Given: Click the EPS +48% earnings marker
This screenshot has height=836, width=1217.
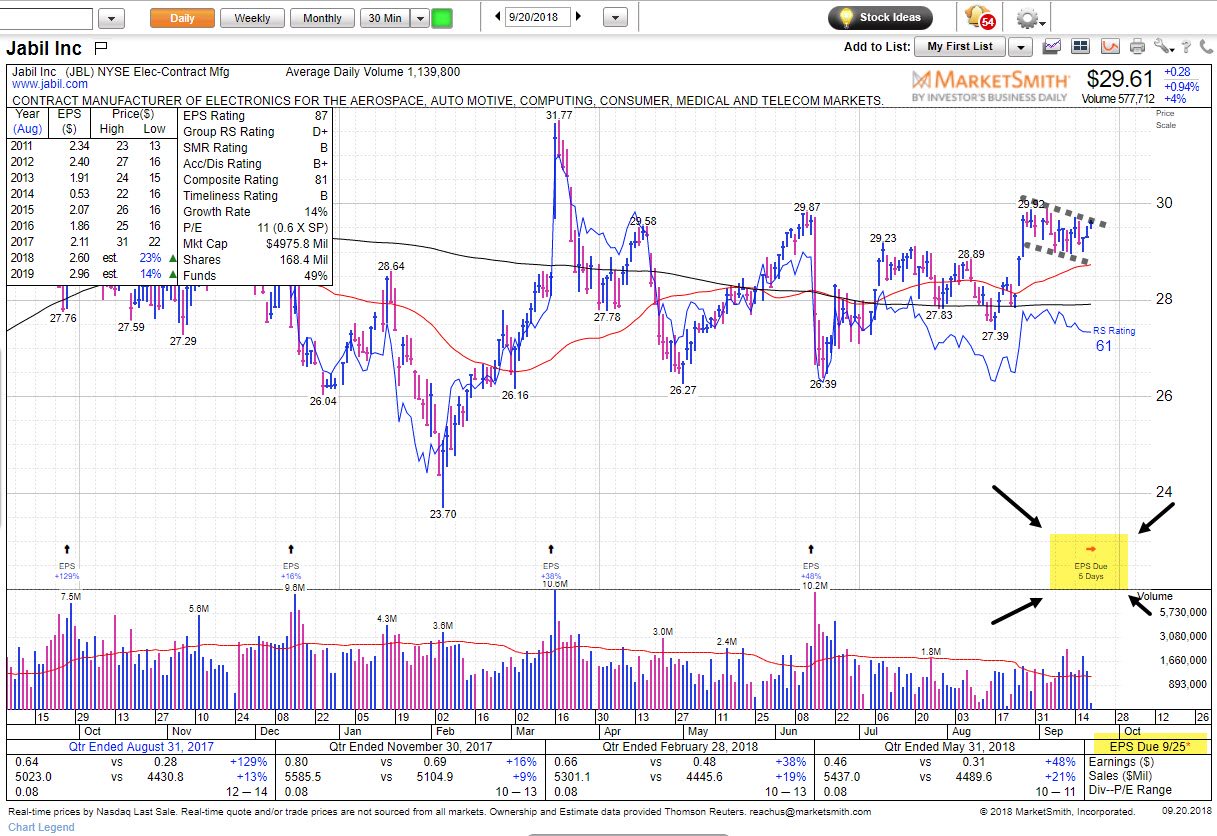Looking at the screenshot, I should pyautogui.click(x=810, y=563).
